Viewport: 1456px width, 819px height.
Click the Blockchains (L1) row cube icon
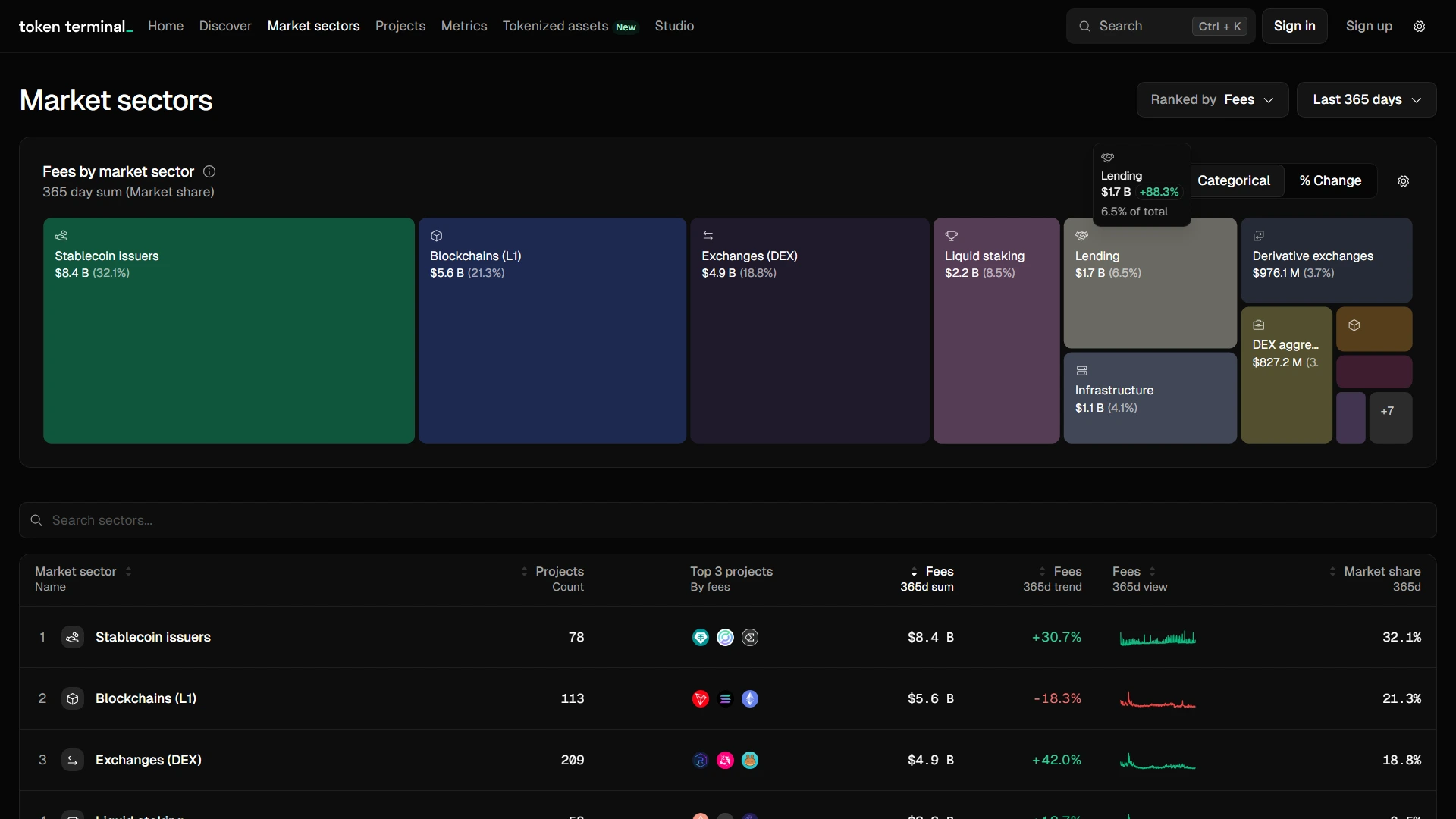(x=73, y=699)
